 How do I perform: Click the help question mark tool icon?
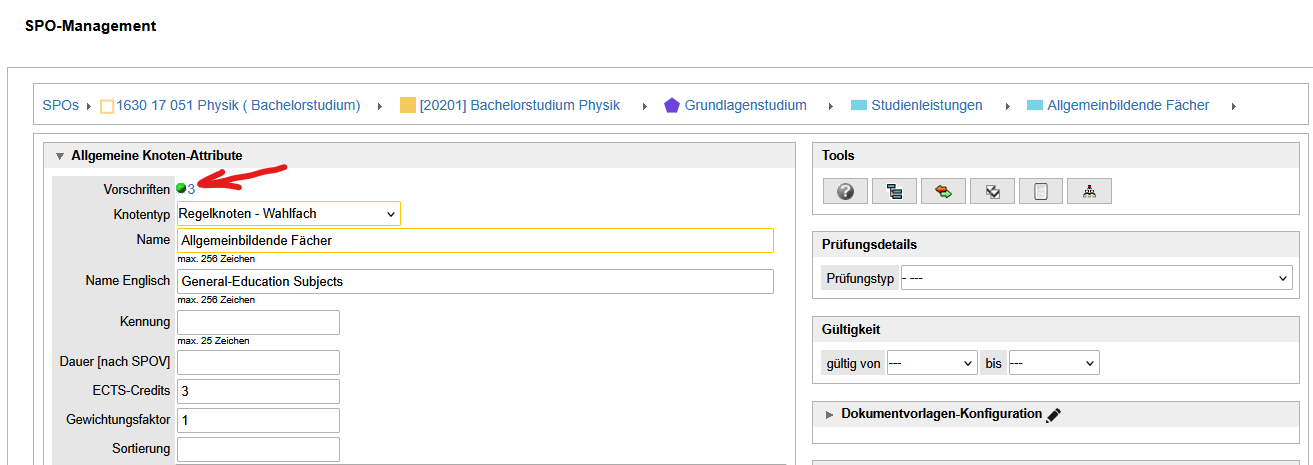point(845,192)
